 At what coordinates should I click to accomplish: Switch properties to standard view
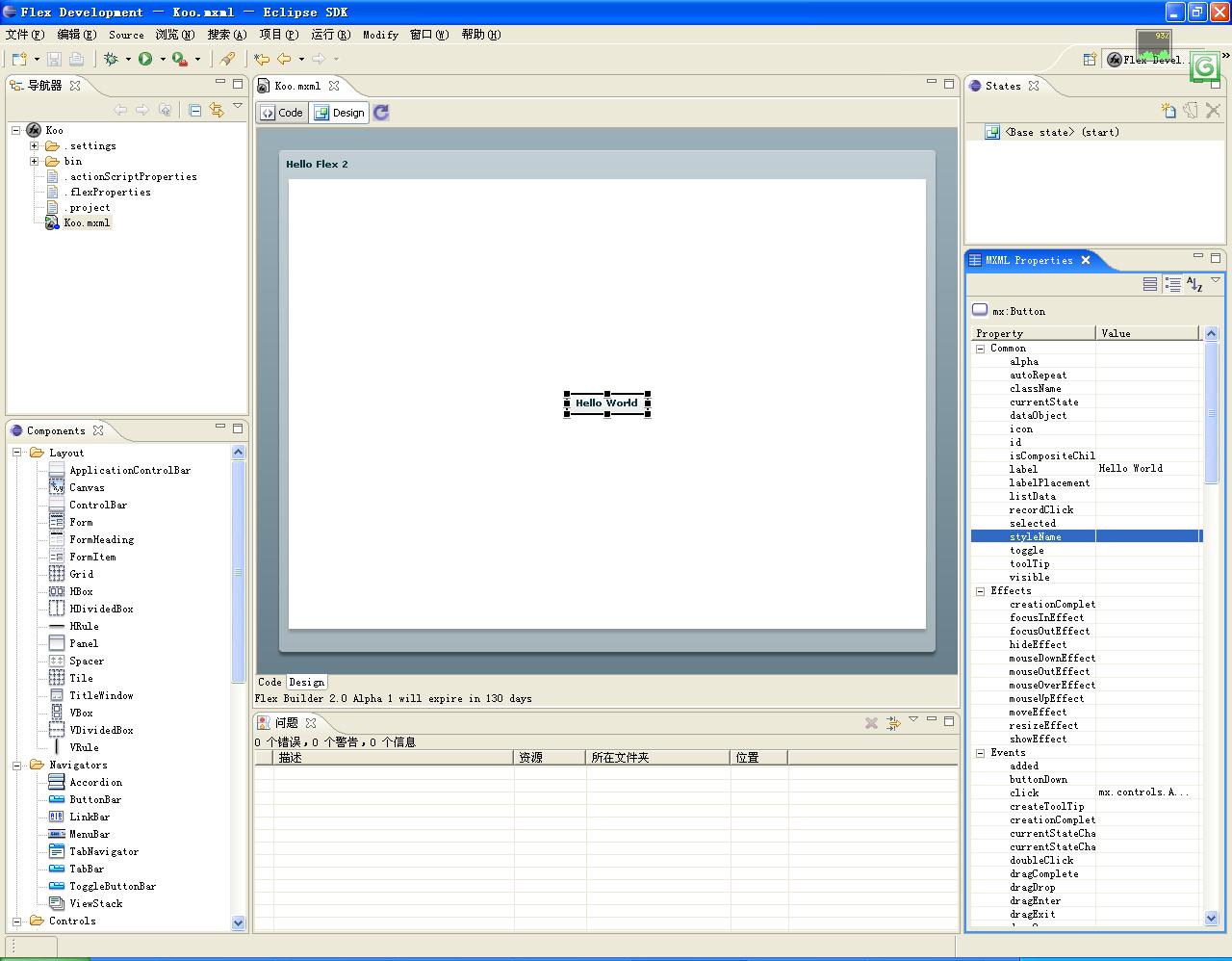(1150, 284)
